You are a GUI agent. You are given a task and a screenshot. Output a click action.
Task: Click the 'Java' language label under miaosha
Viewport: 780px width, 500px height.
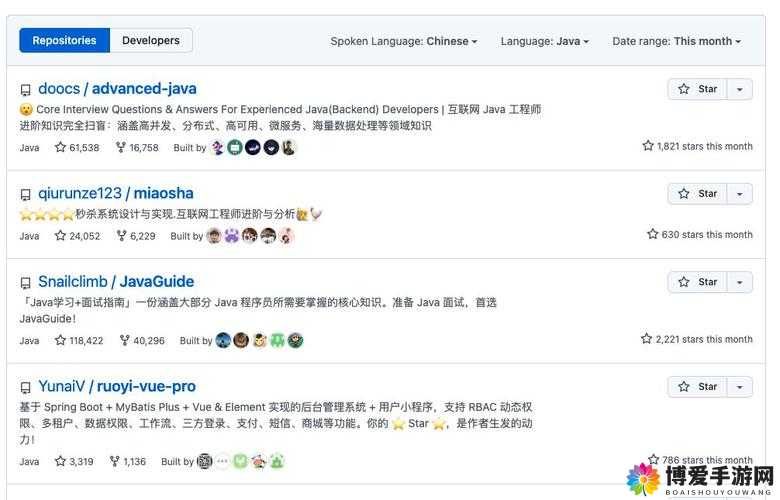[x=29, y=236]
